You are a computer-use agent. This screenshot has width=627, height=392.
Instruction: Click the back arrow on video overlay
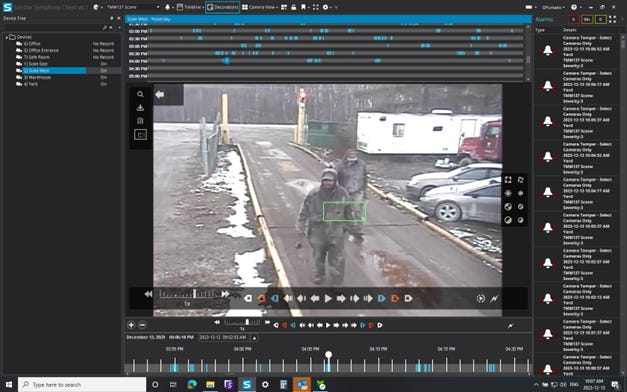click(160, 94)
